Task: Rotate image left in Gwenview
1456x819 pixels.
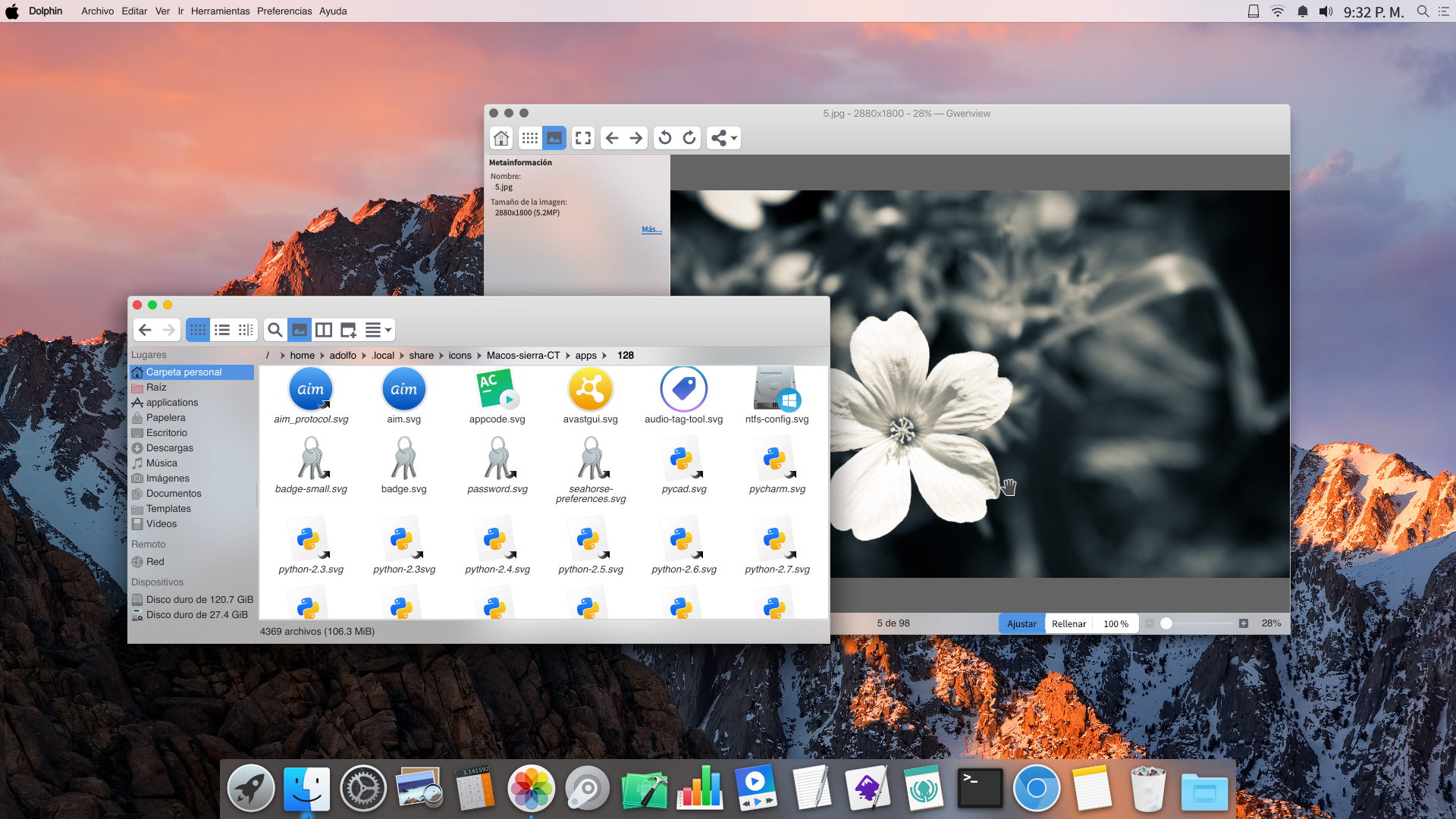Action: [x=665, y=138]
